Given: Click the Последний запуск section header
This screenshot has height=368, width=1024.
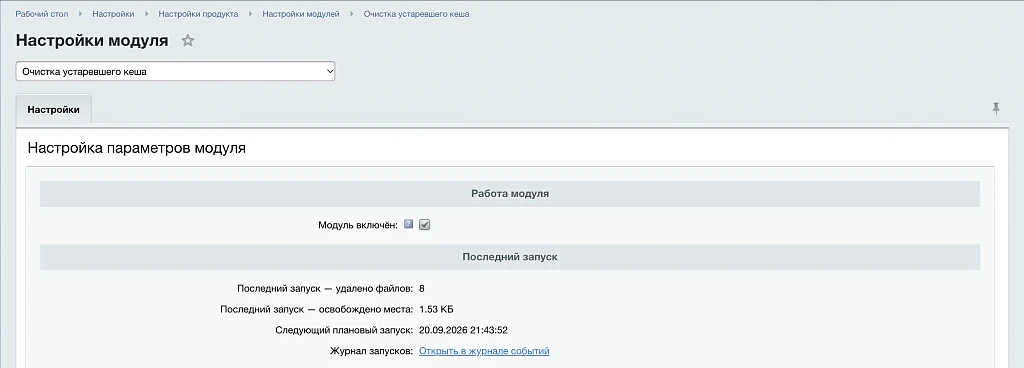Looking at the screenshot, I should [509, 257].
